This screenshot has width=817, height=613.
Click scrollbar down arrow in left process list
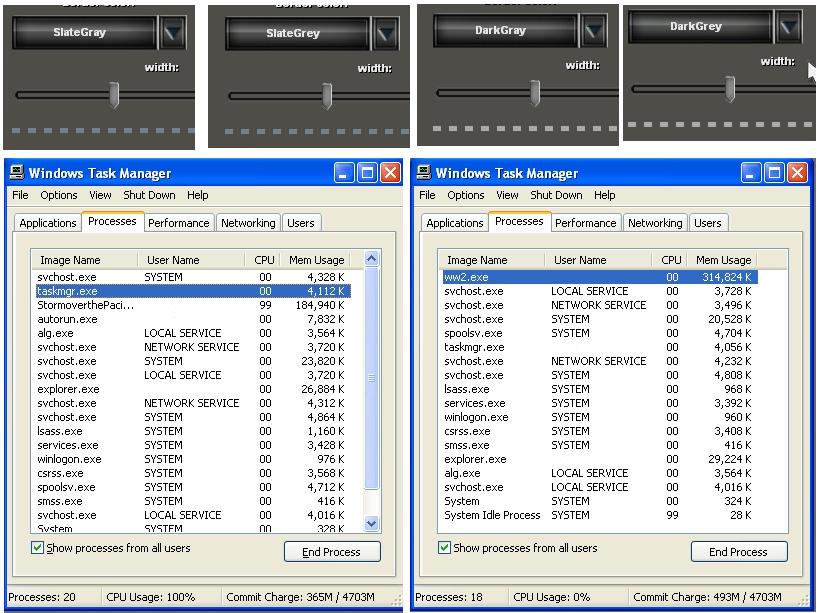pos(371,524)
